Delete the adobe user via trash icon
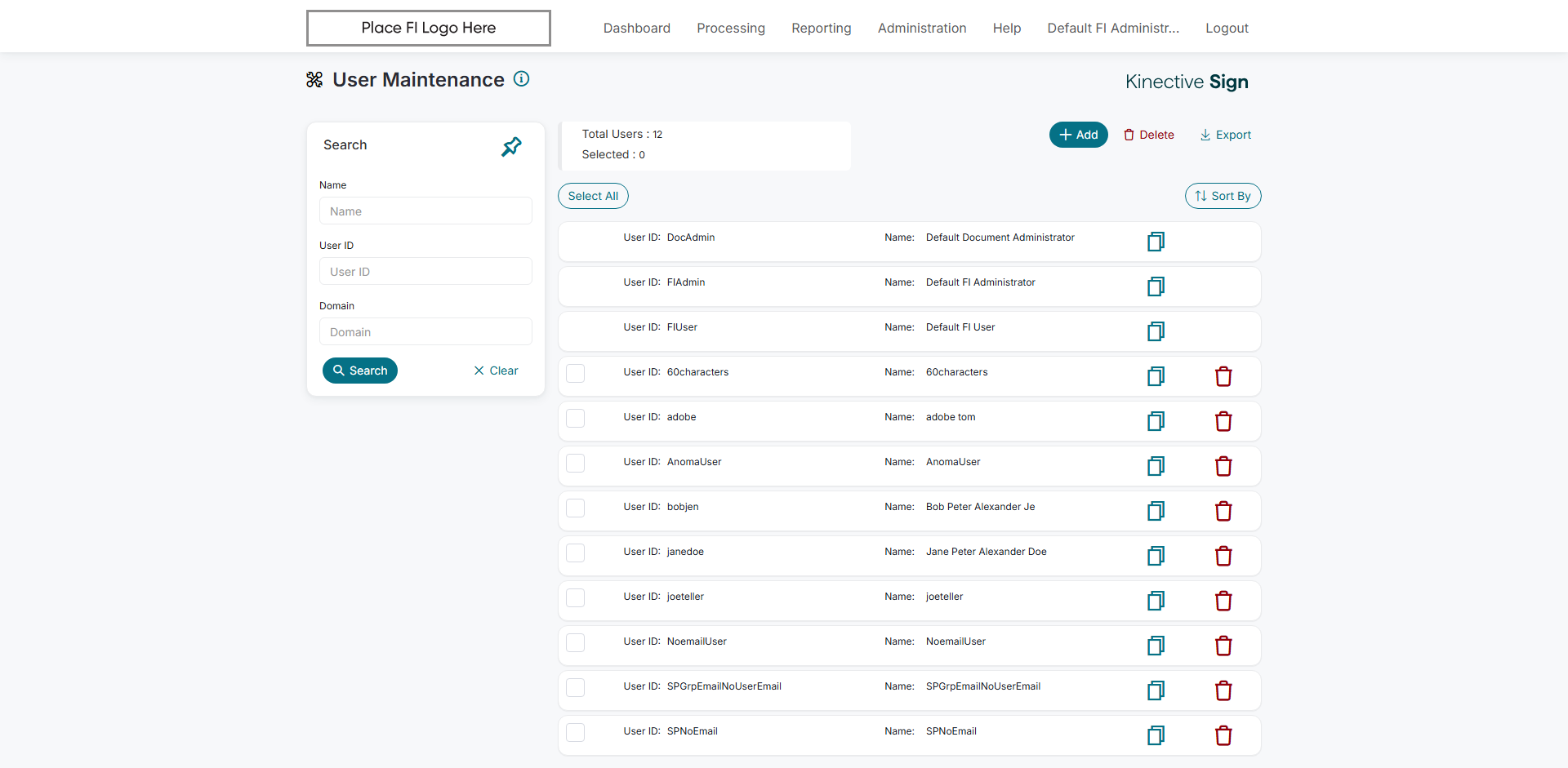1568x768 pixels. (1223, 421)
